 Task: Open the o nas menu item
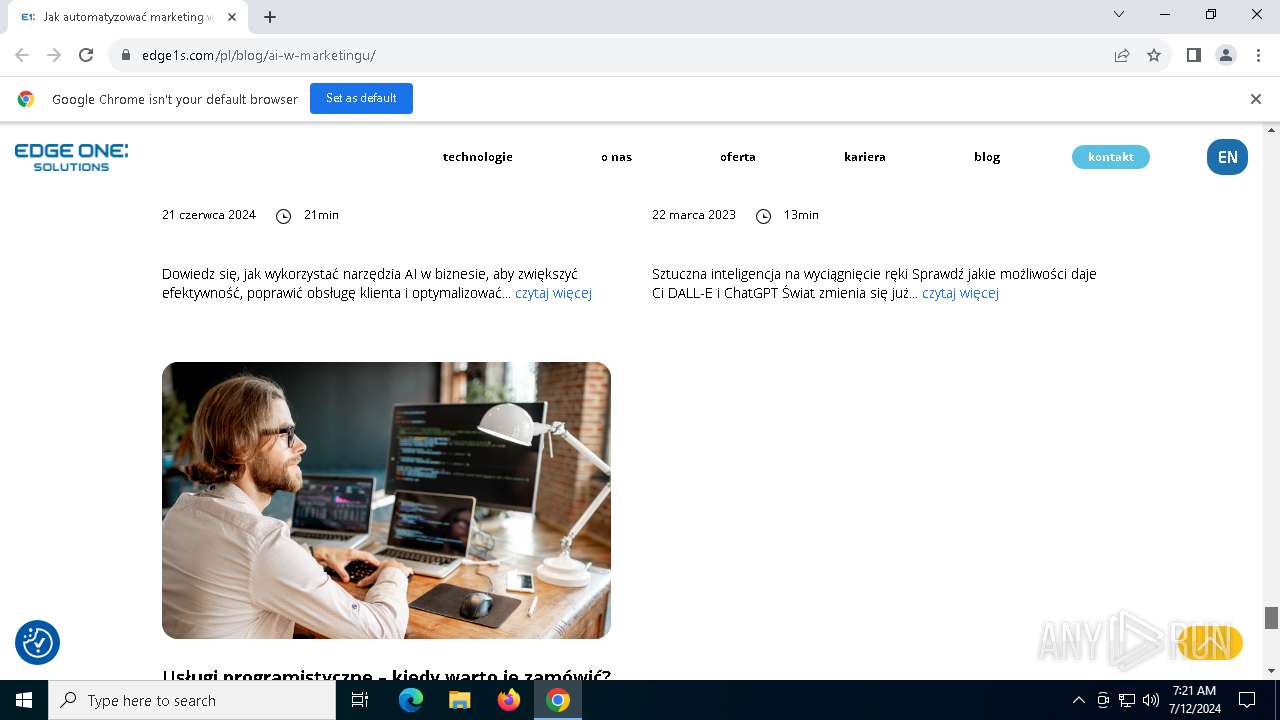point(616,157)
